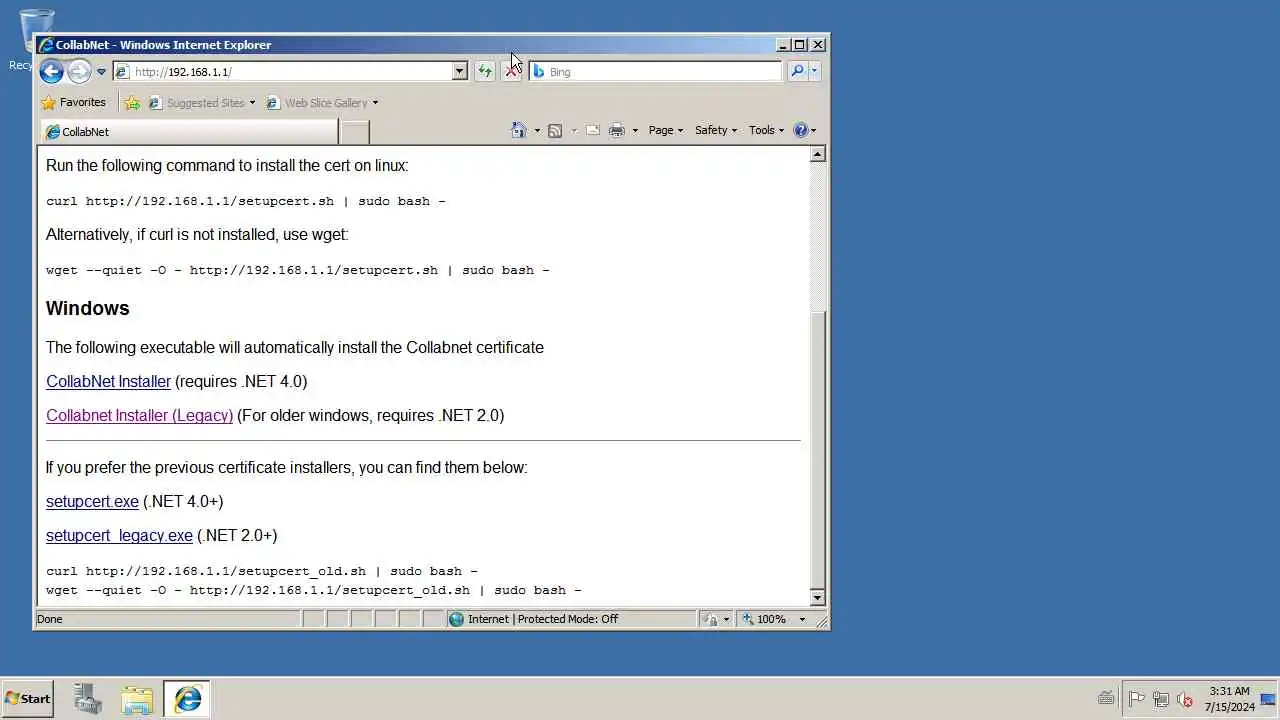
Task: Click the vertical scrollbar thumb
Action: pyautogui.click(x=817, y=450)
